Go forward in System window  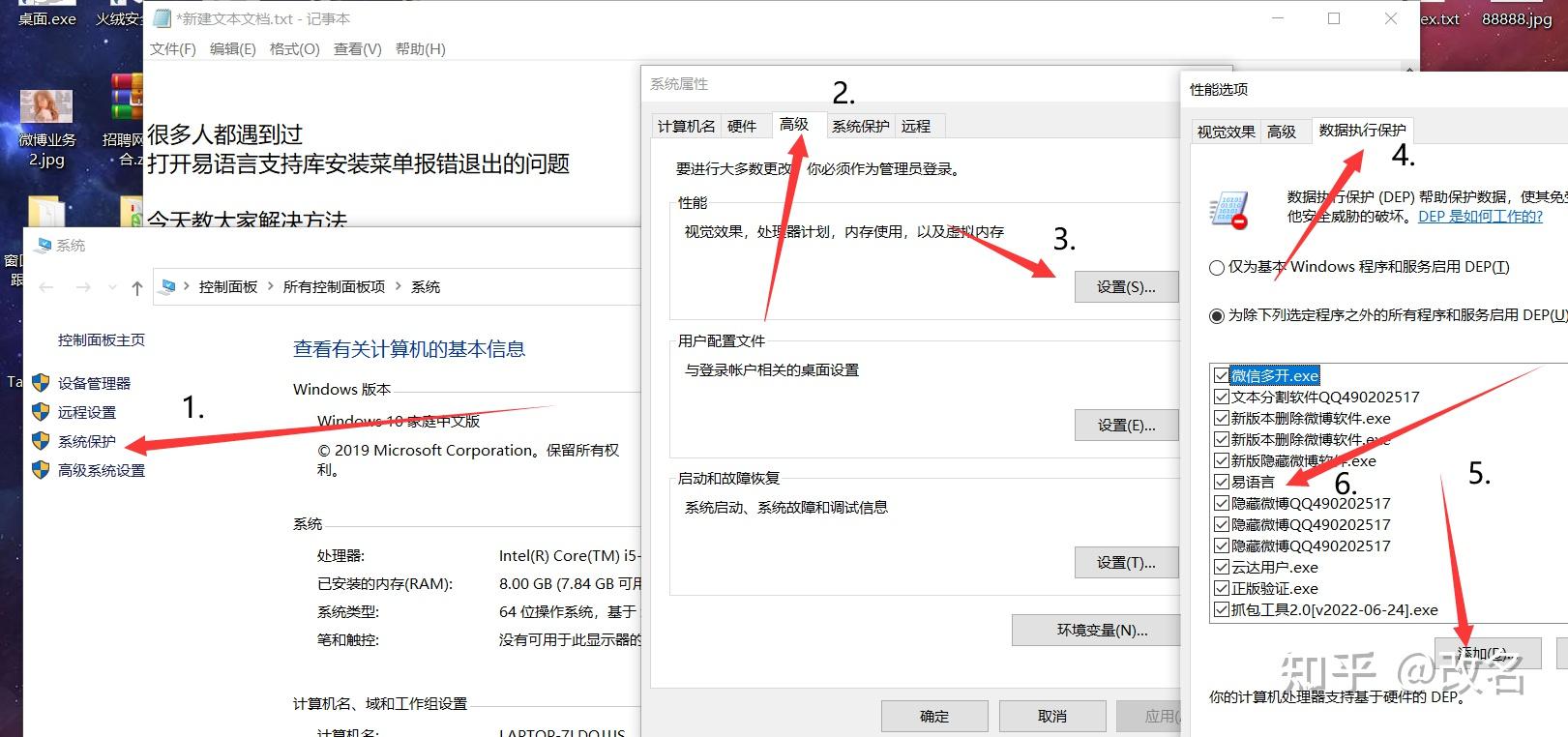[83, 287]
